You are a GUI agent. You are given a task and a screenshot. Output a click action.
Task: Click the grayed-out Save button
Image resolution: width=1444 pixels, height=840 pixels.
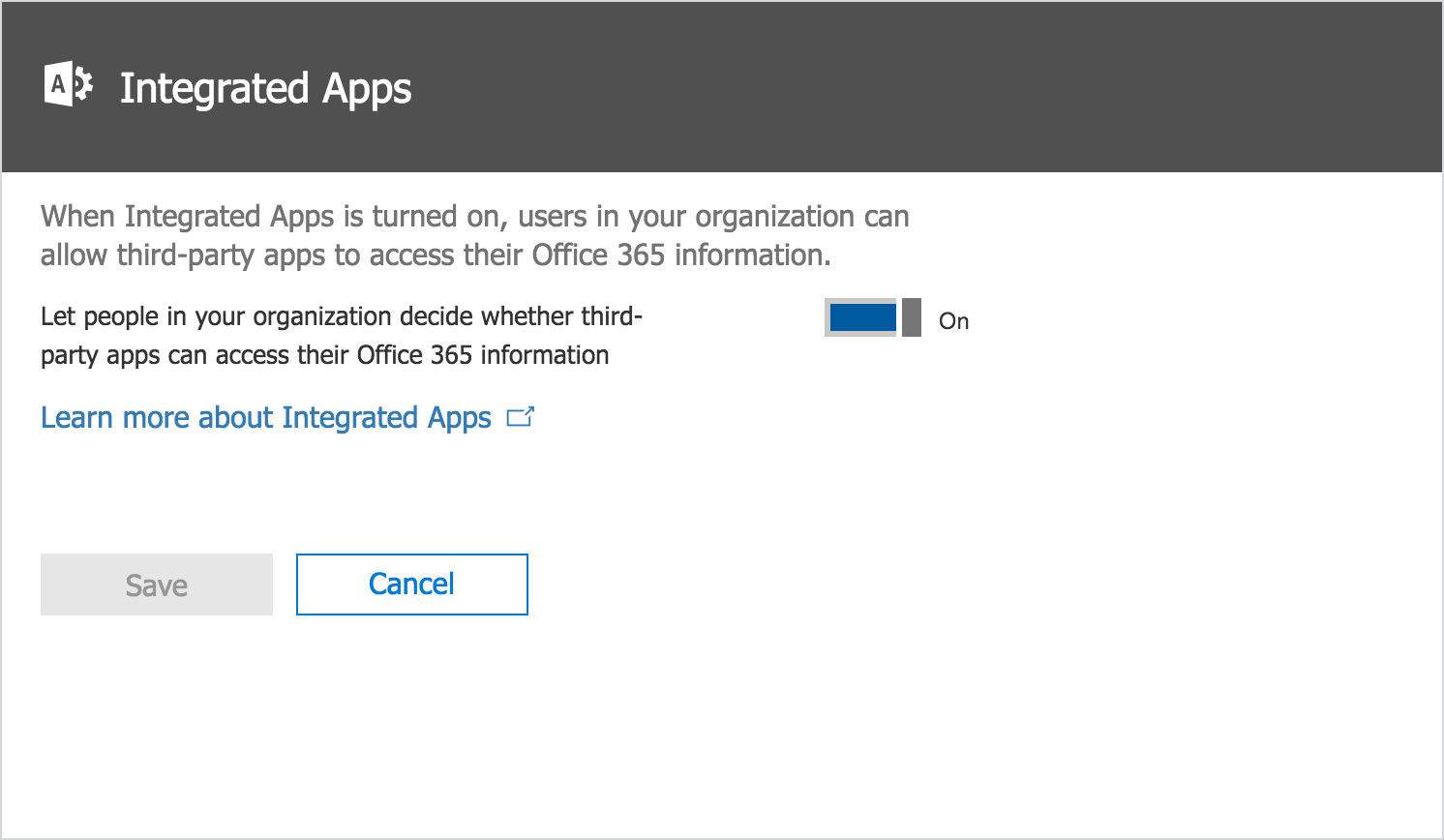tap(157, 585)
